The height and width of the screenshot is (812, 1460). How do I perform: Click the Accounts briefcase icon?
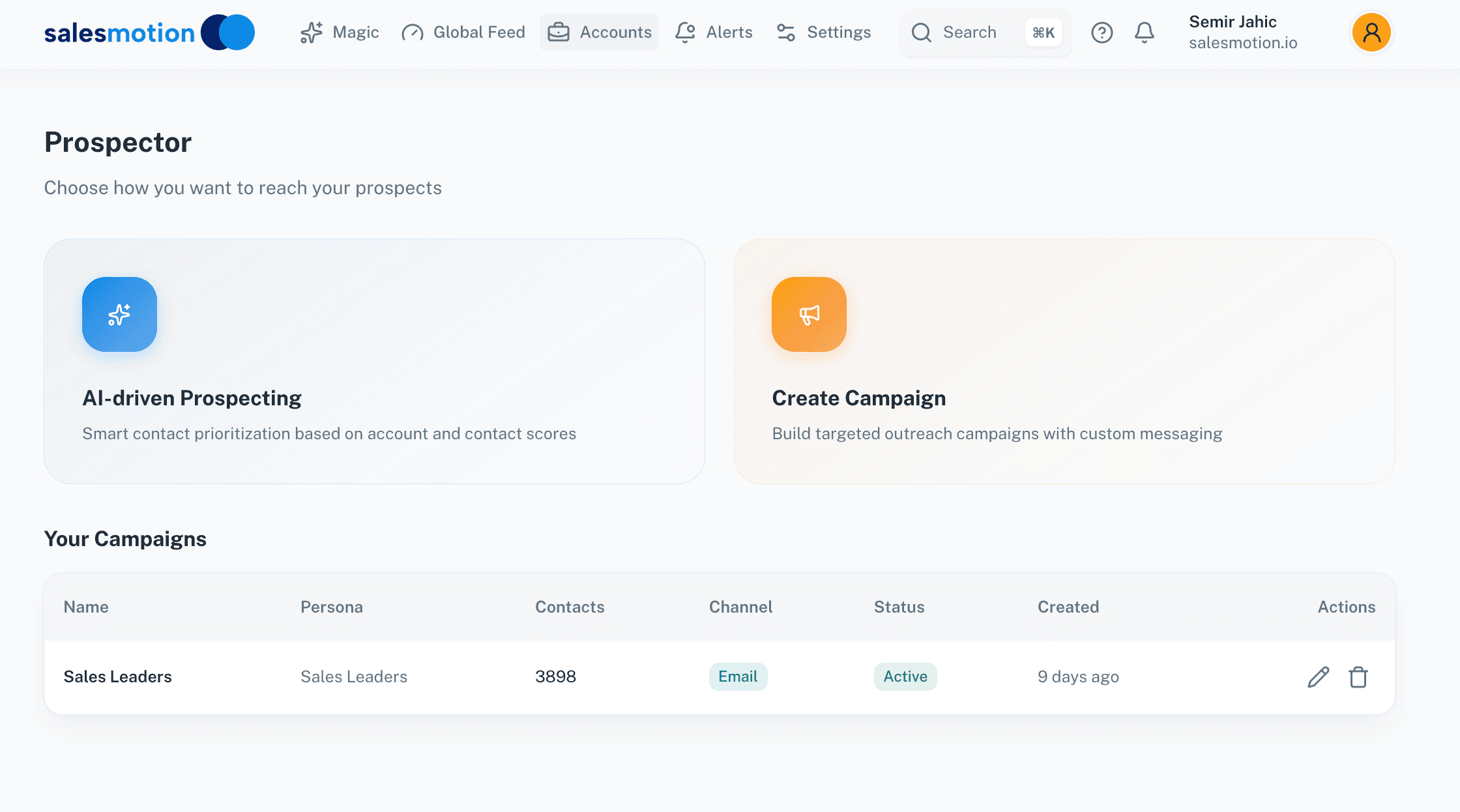click(559, 32)
